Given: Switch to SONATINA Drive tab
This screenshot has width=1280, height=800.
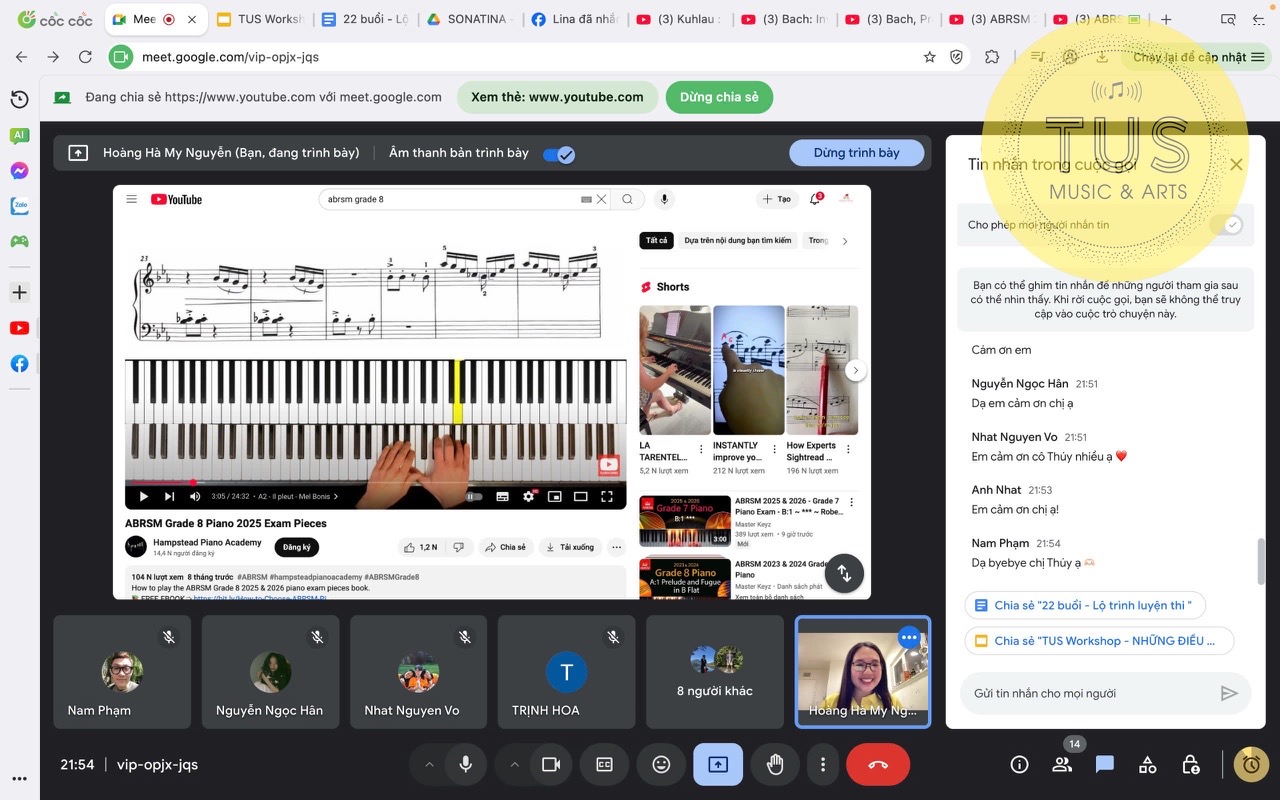Looking at the screenshot, I should (468, 19).
